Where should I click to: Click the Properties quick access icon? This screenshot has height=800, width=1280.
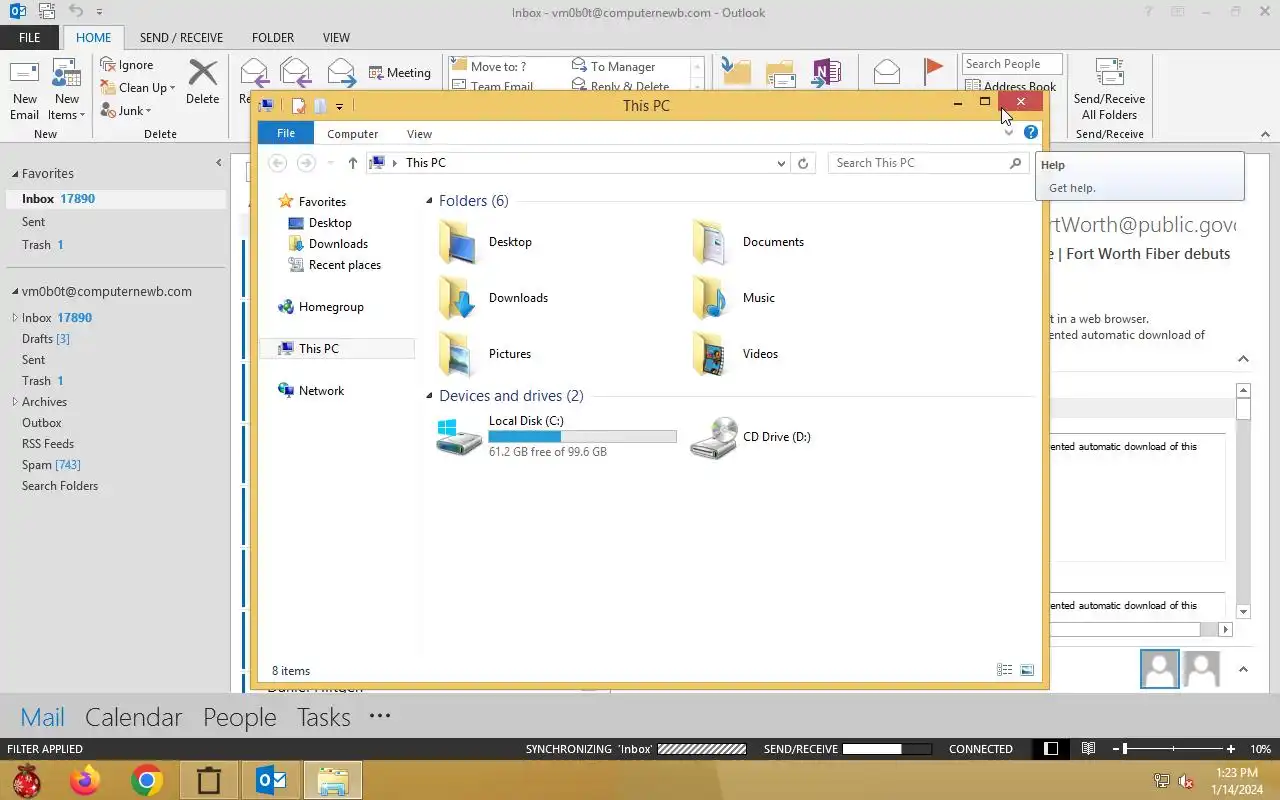[x=298, y=106]
